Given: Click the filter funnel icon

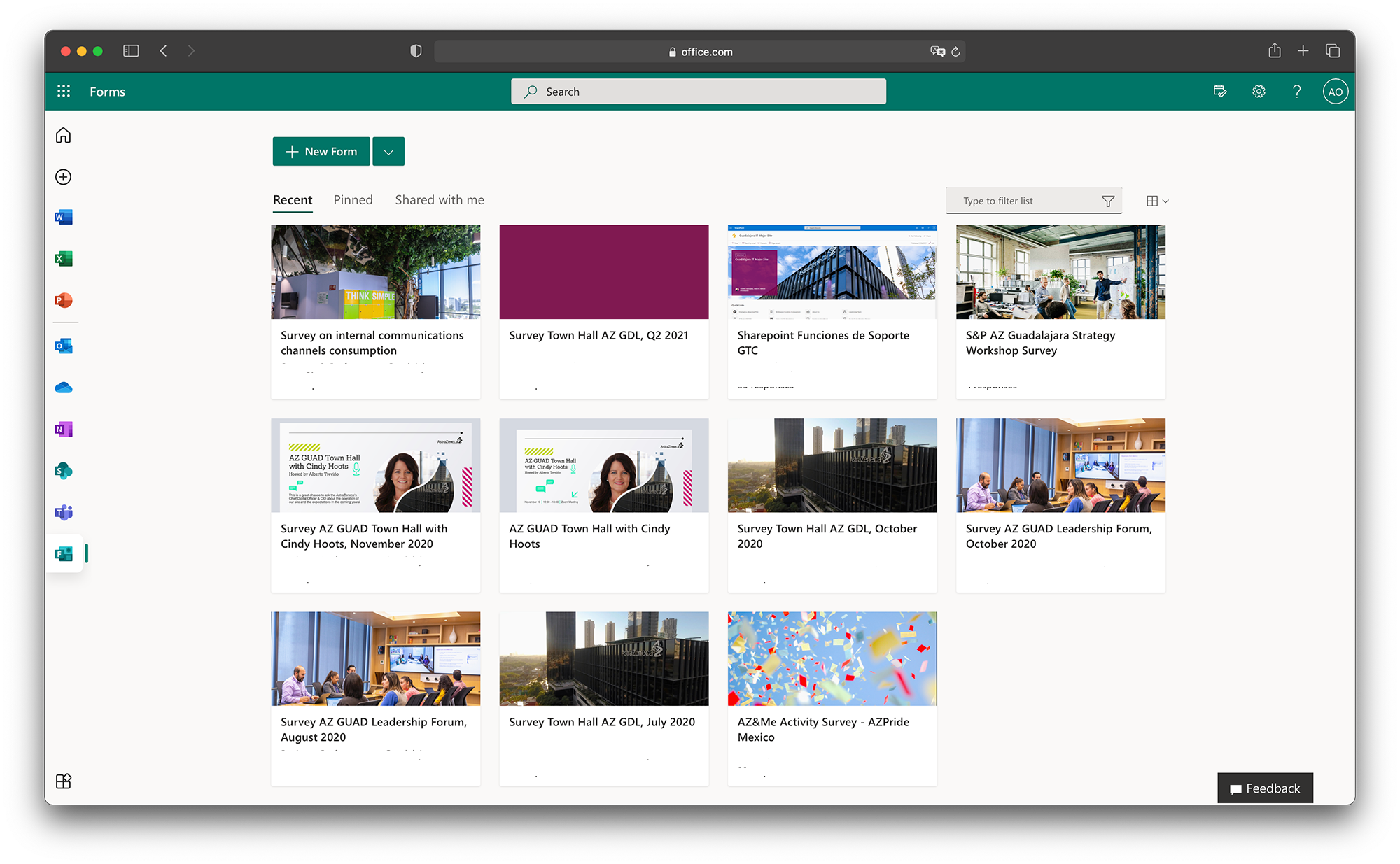Looking at the screenshot, I should click(1107, 201).
